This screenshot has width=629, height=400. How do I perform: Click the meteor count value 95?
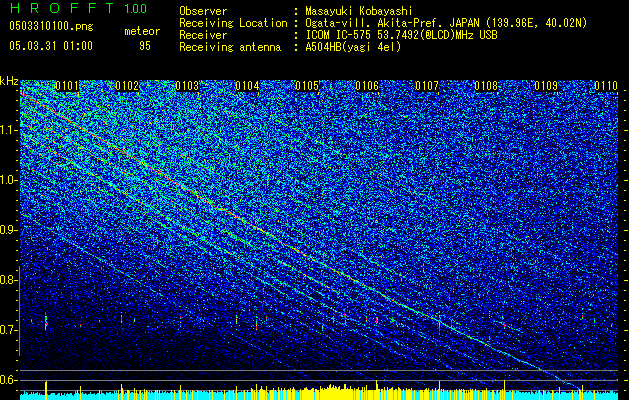coord(145,46)
